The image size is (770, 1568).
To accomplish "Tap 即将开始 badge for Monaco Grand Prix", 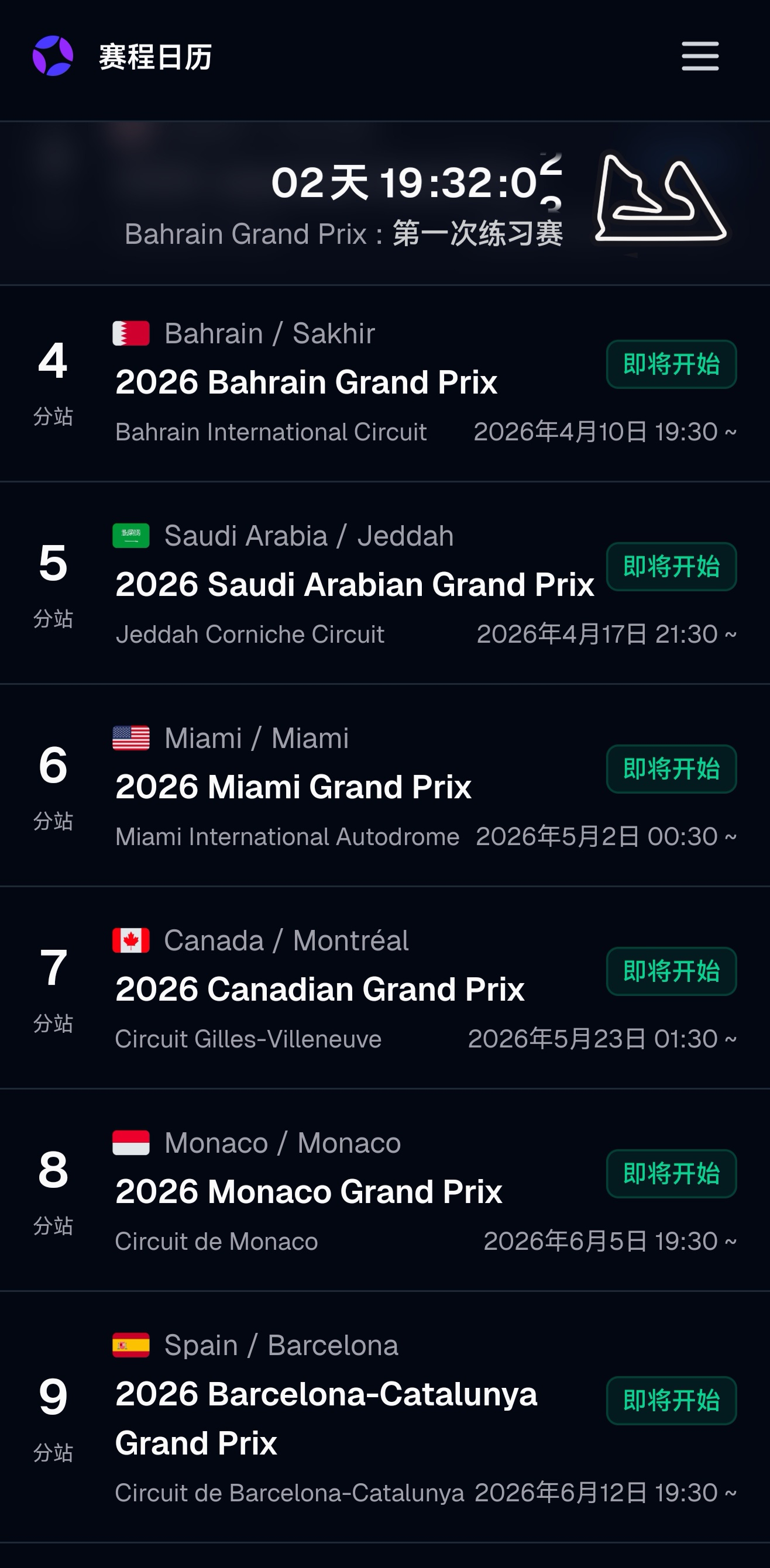I will pyautogui.click(x=671, y=1174).
